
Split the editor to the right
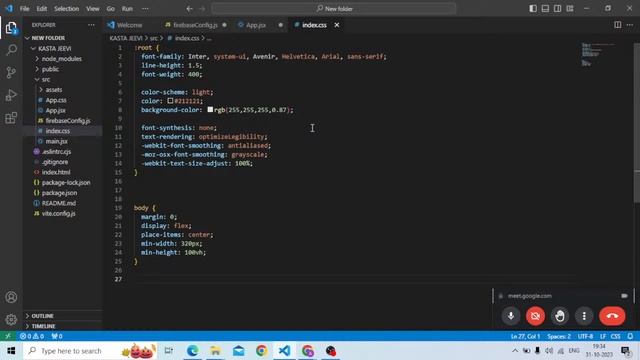tap(618, 25)
